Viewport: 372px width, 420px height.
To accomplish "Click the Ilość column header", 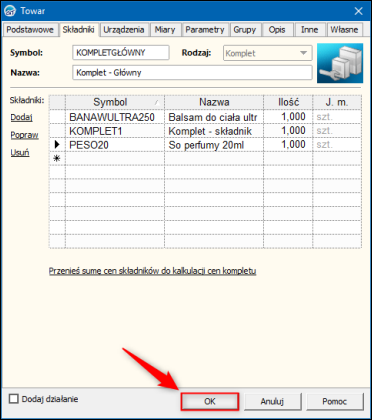I will (288, 102).
